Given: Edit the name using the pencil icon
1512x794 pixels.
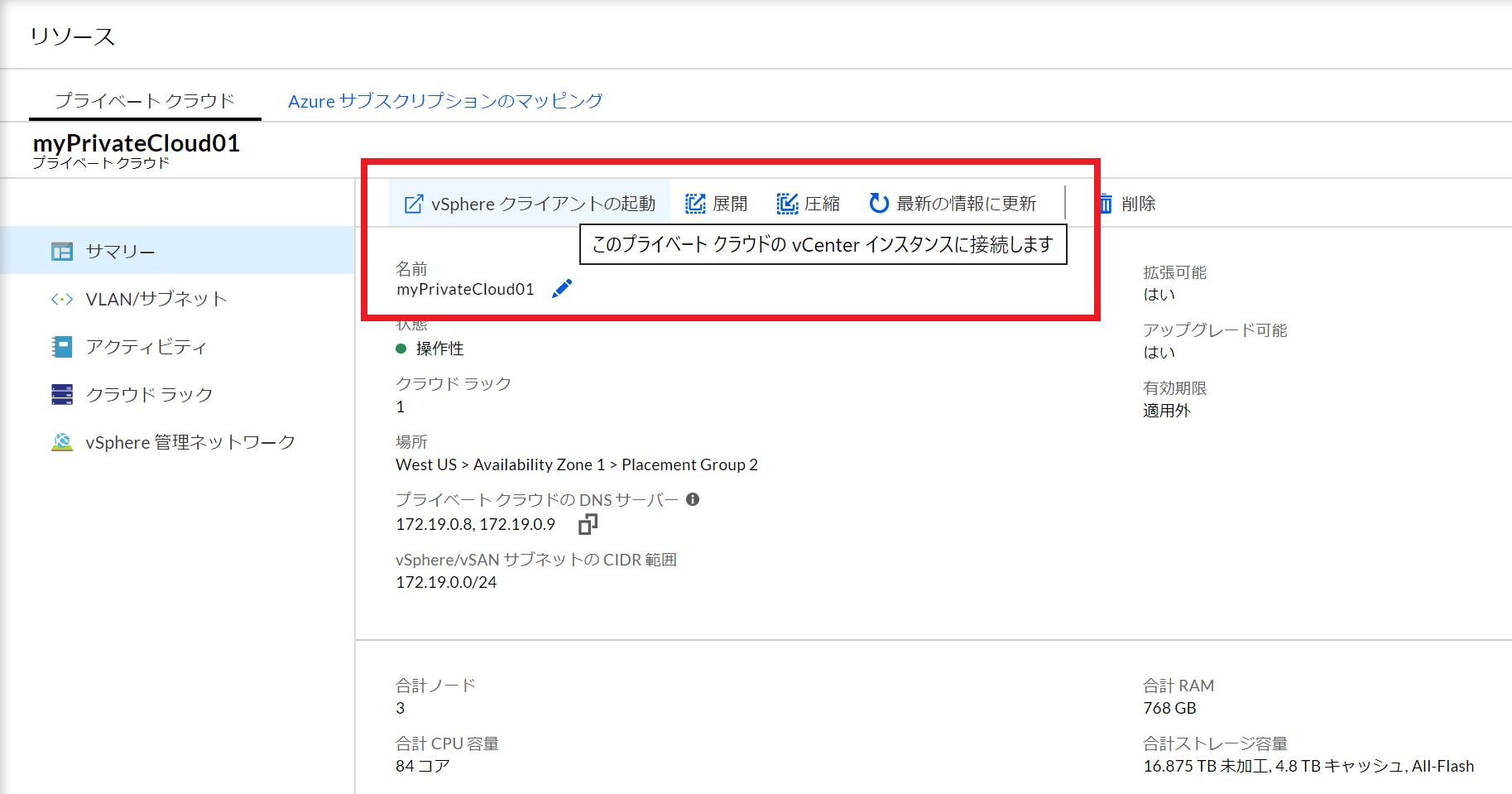Looking at the screenshot, I should [x=562, y=288].
